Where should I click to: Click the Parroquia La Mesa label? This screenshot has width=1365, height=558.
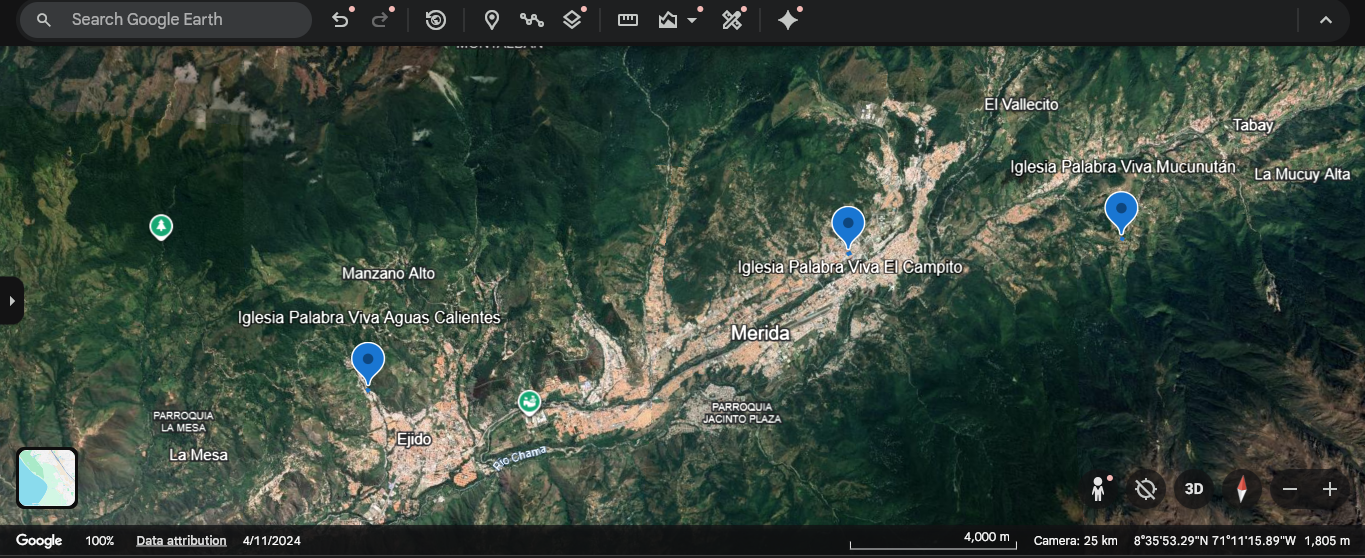click(184, 421)
